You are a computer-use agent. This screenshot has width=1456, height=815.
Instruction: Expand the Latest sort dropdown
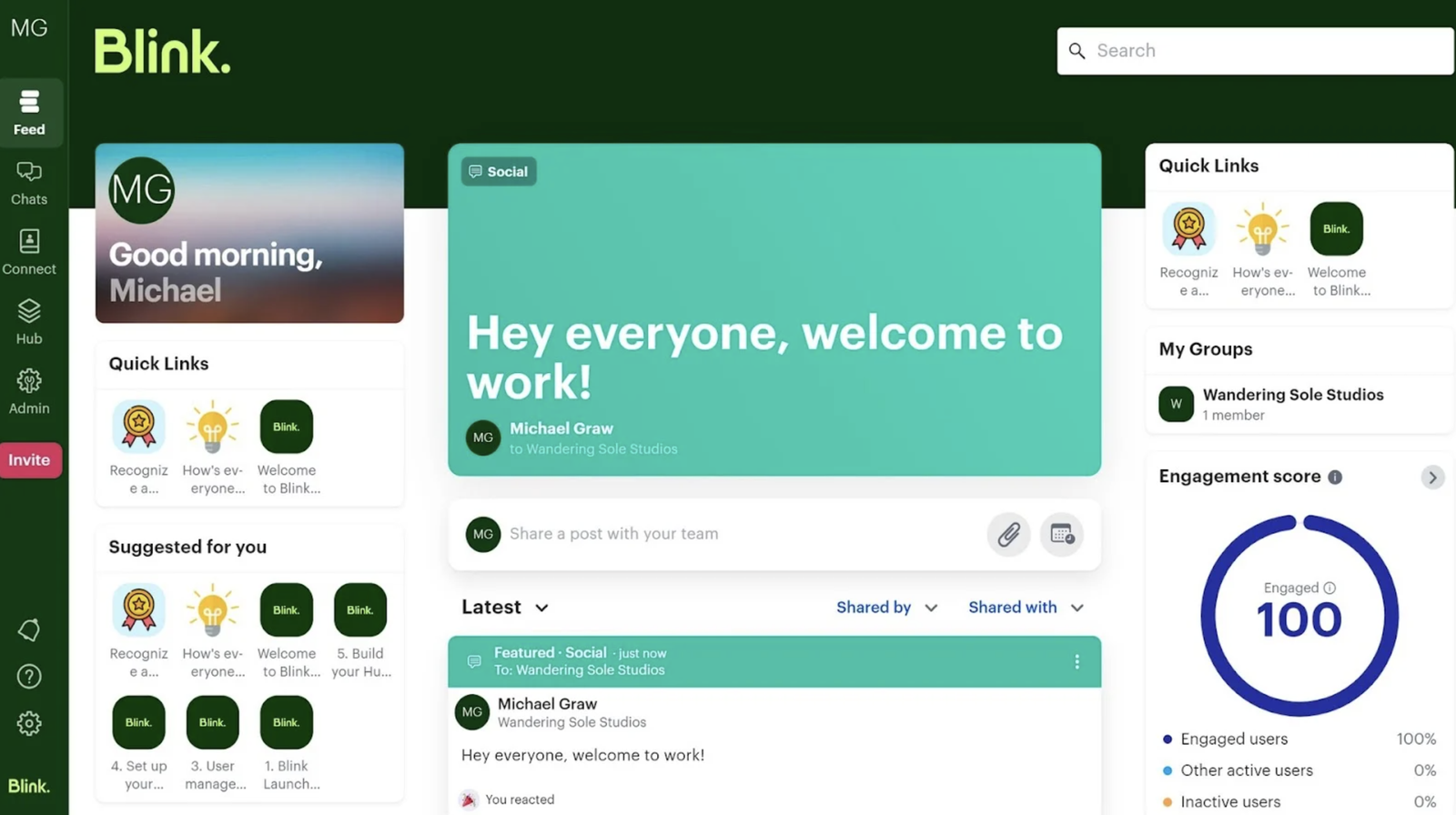pos(505,608)
